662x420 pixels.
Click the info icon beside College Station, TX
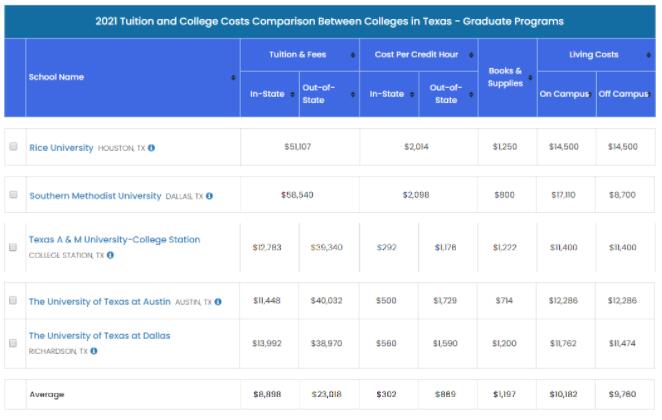[110, 255]
